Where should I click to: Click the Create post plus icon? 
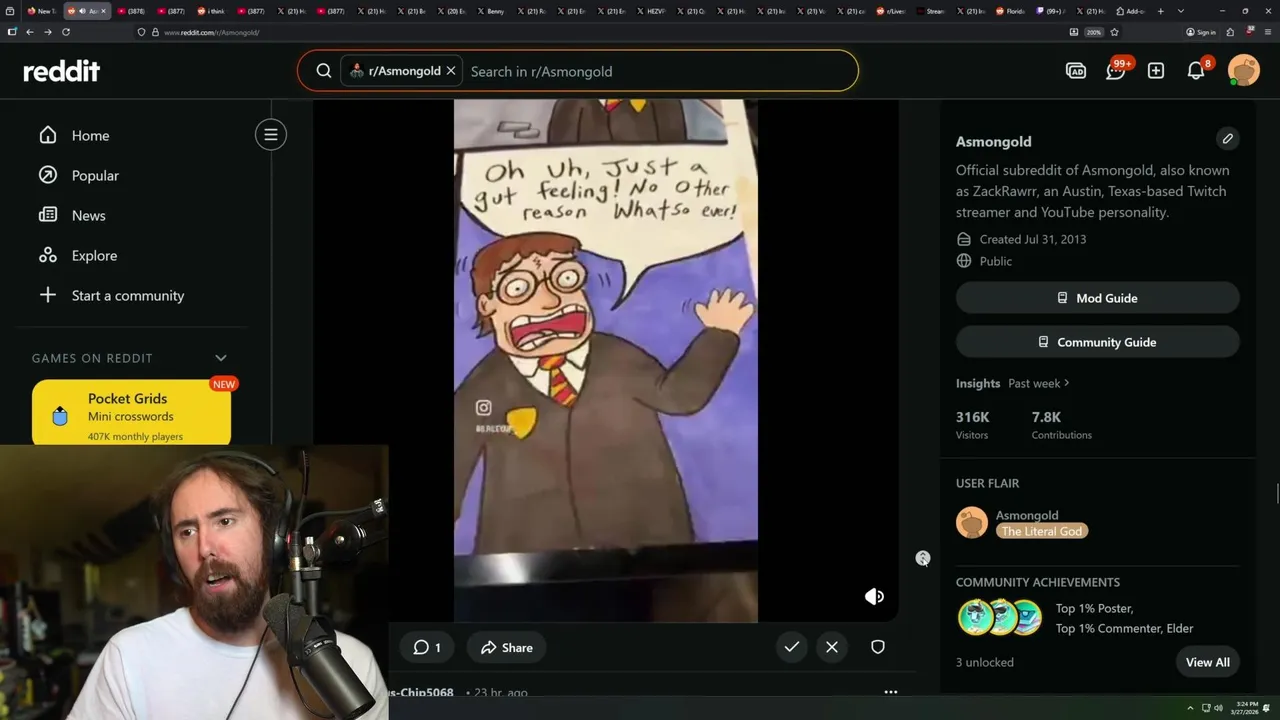pos(1156,71)
